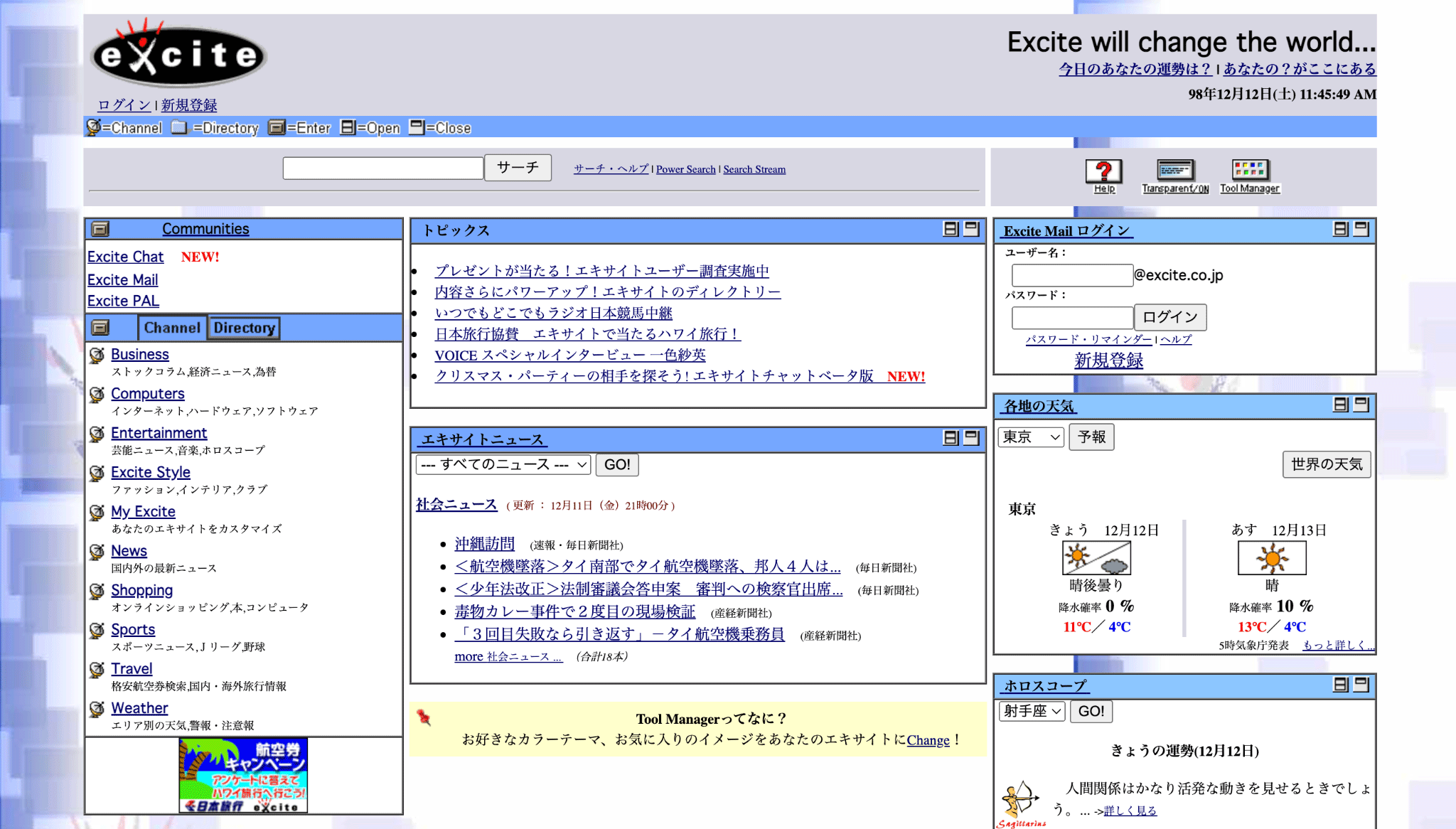Click the Hawaii travel campaign banner
This screenshot has width=1456, height=829.
tap(243, 775)
